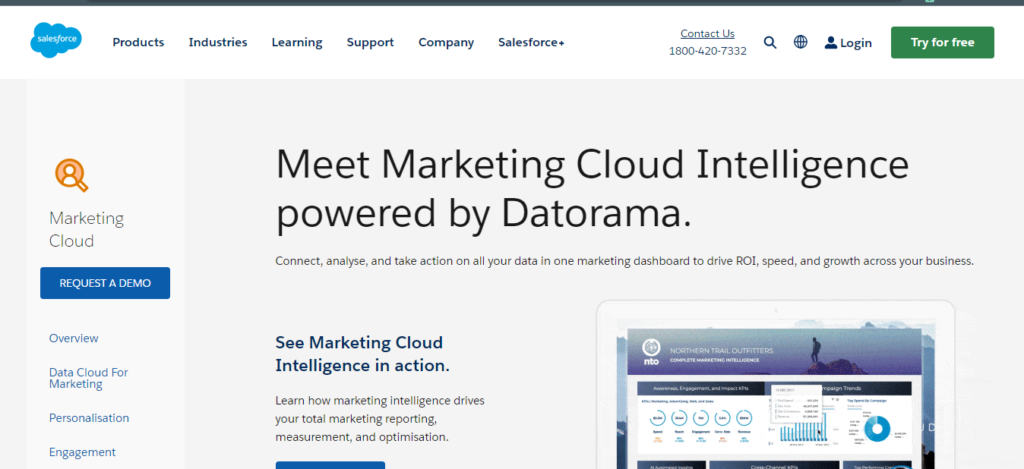Follow the Contact Us link
The image size is (1024, 469).
click(707, 33)
